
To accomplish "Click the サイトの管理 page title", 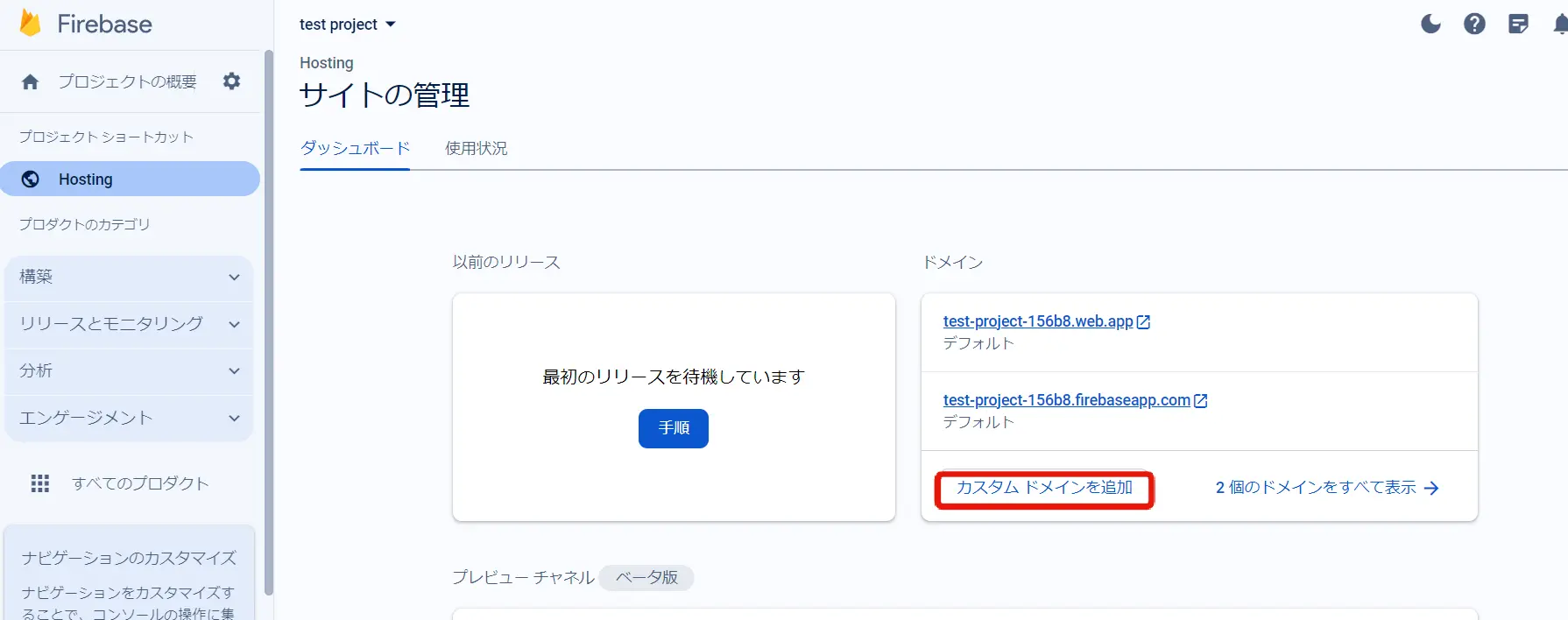I will [385, 95].
